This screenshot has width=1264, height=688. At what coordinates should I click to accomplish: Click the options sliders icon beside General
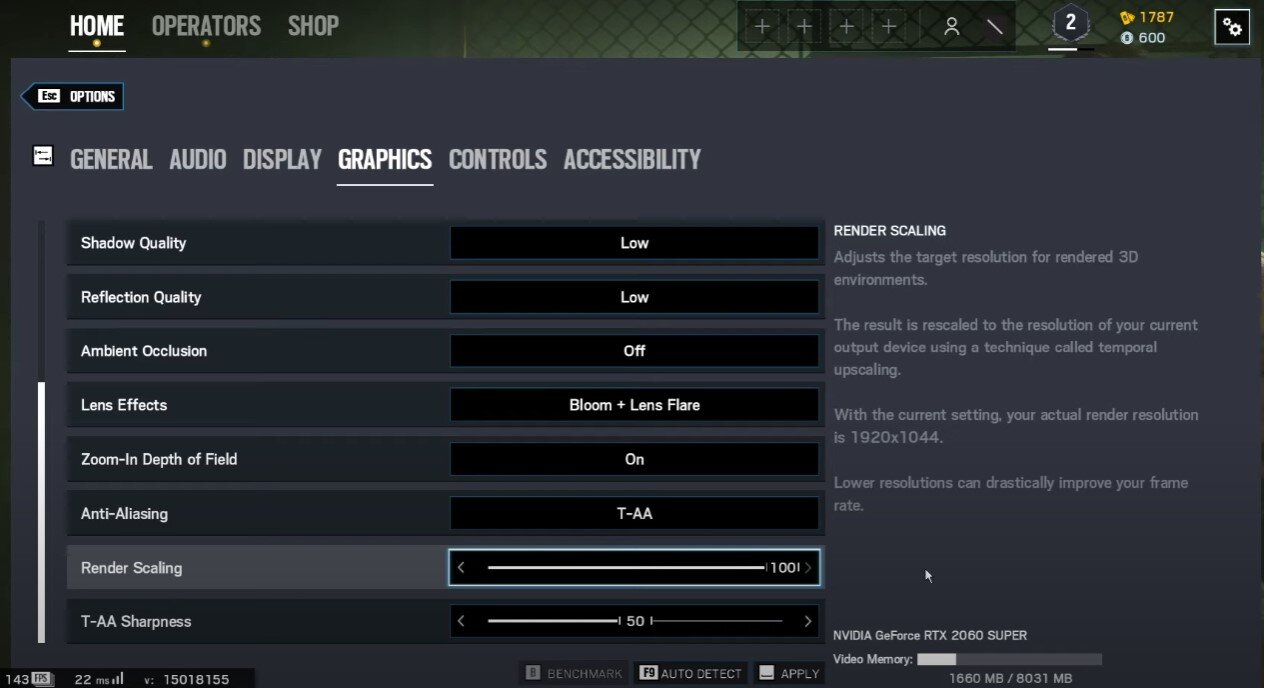(43, 156)
